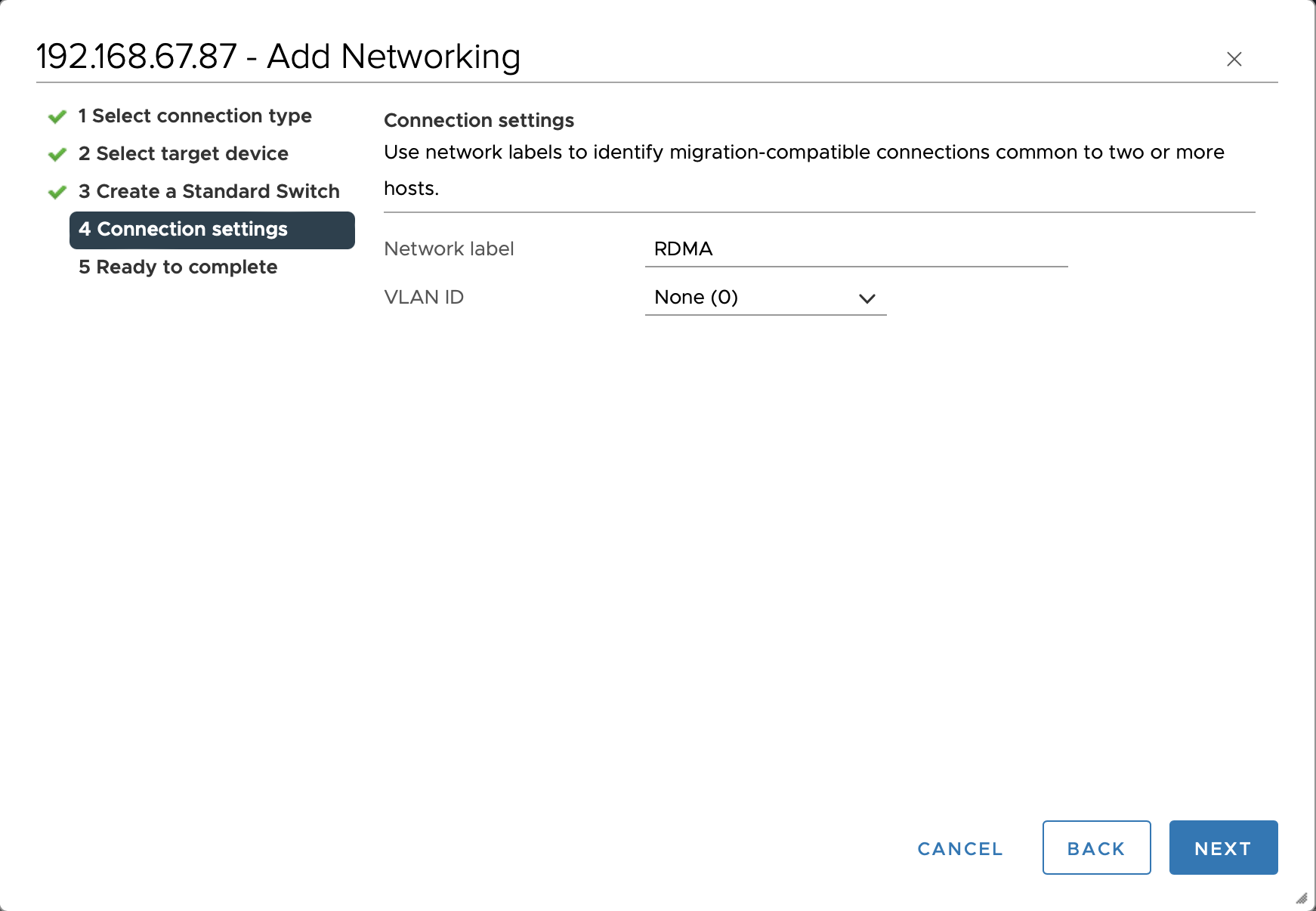This screenshot has width=1316, height=911.
Task: Click the green checkmark beside Select connection type
Action: click(x=57, y=117)
